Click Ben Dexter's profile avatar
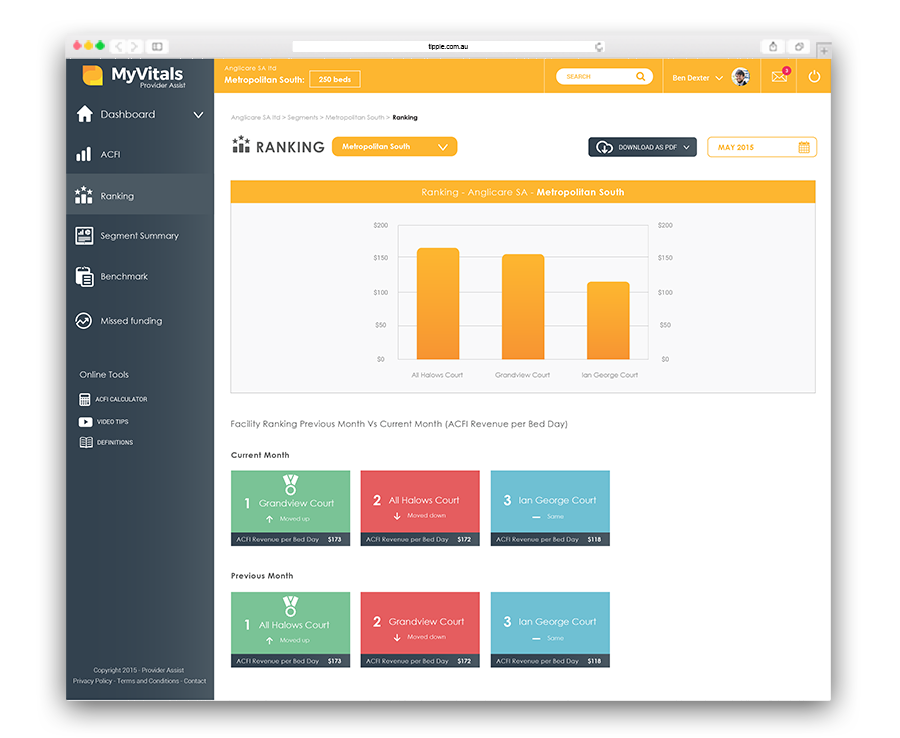The image size is (900, 738). 740,76
